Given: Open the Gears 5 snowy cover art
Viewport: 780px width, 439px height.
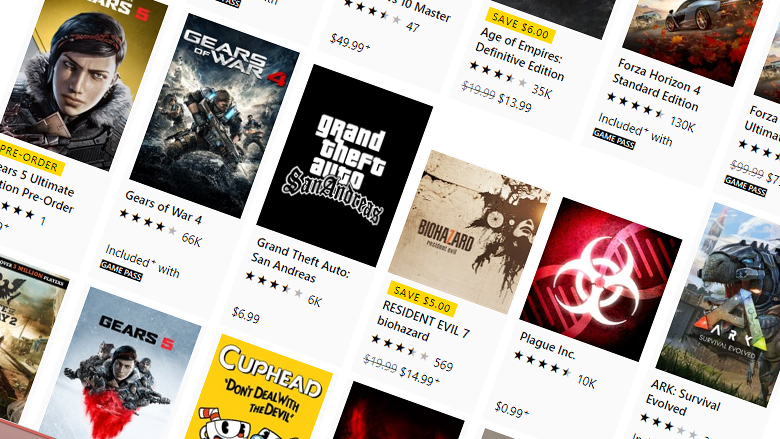Looking at the screenshot, I should 120,364.
